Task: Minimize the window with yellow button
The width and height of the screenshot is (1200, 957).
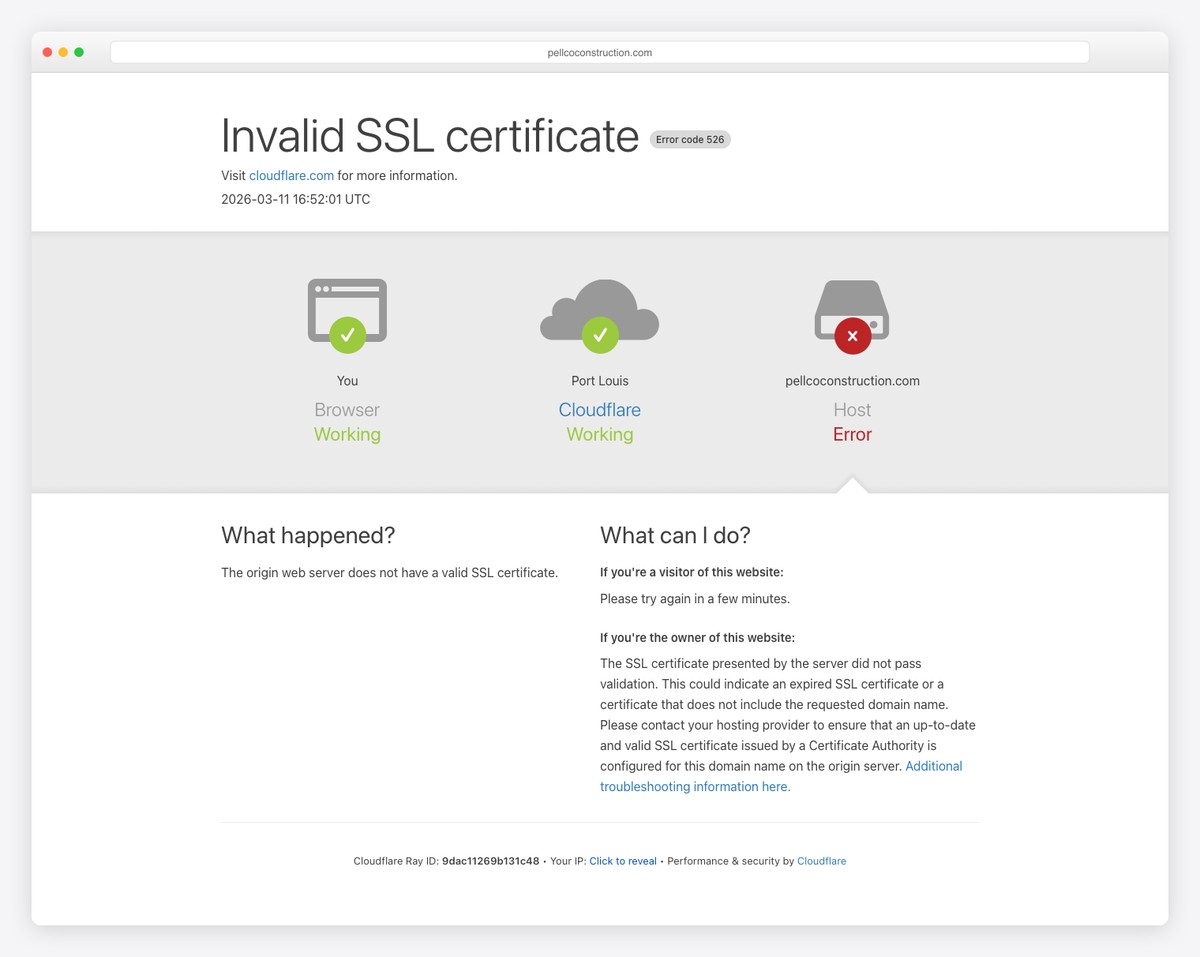Action: 63,52
